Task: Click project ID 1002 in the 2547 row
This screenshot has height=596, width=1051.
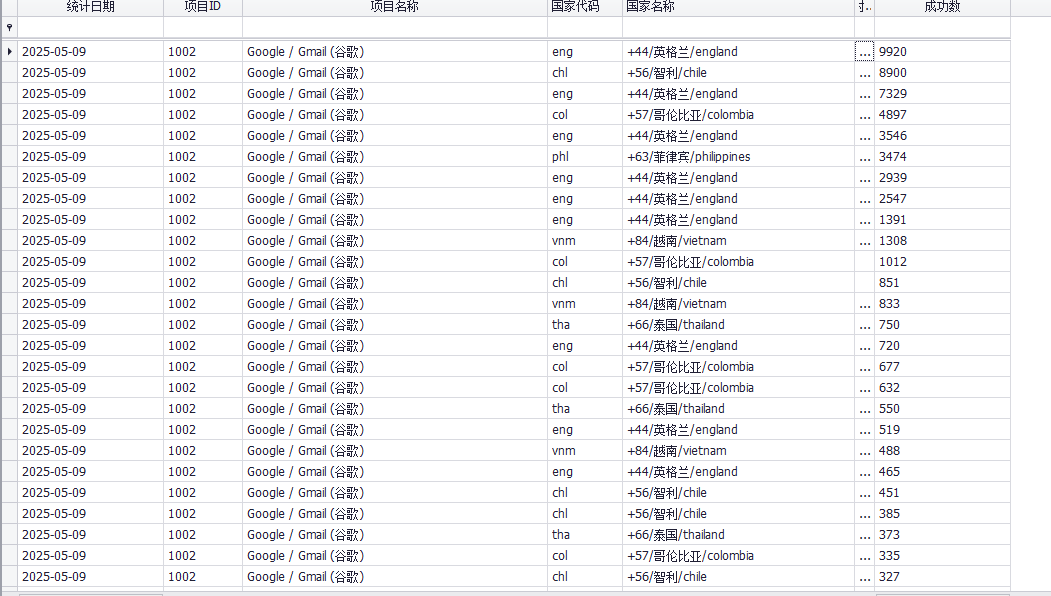Action: tap(202, 198)
